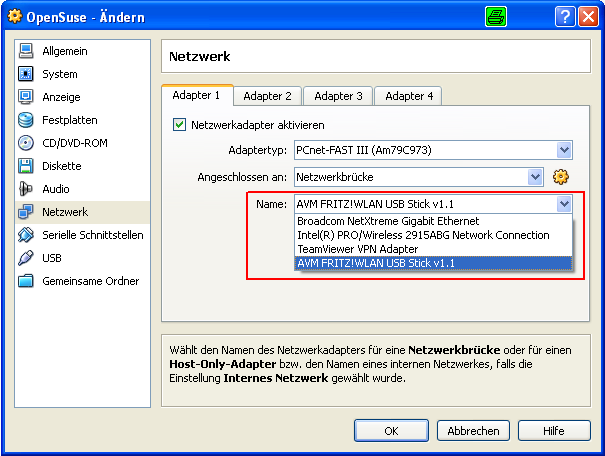Expand the Adaptertyp dropdown
This screenshot has width=605, height=456.
point(564,151)
